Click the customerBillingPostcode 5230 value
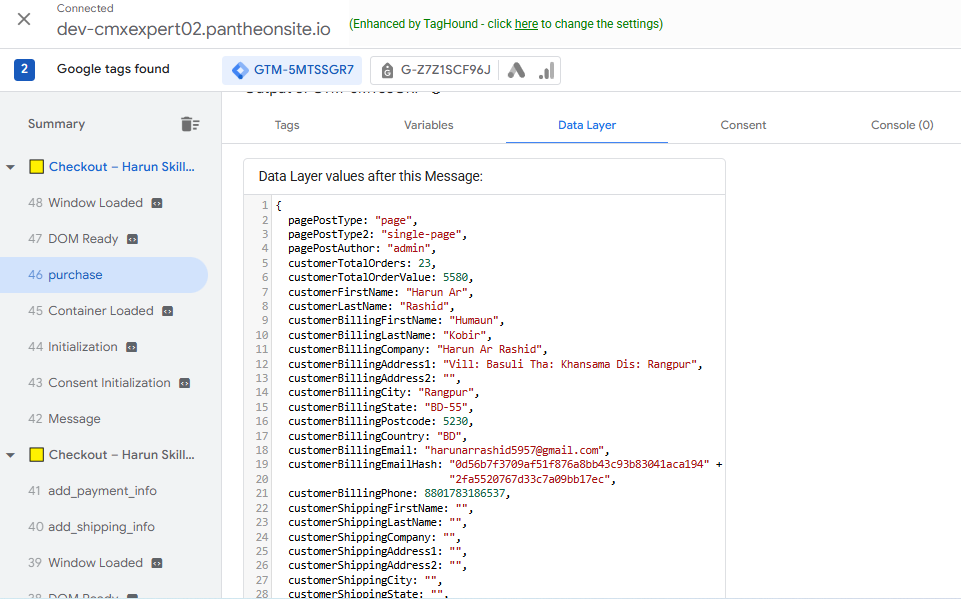 point(455,422)
